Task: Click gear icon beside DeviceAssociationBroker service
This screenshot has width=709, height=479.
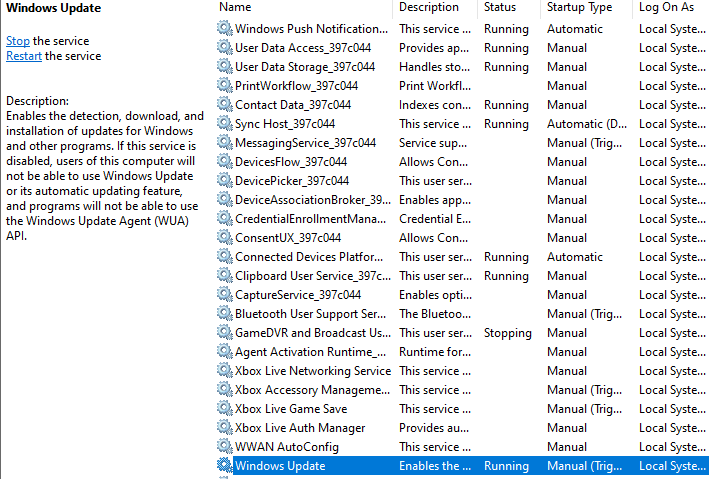Action: [x=224, y=199]
